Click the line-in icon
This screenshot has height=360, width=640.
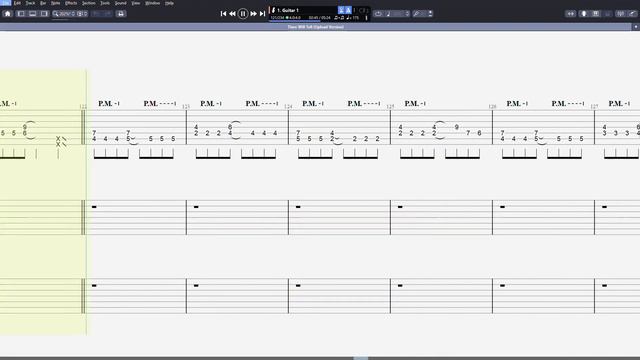[632, 13]
